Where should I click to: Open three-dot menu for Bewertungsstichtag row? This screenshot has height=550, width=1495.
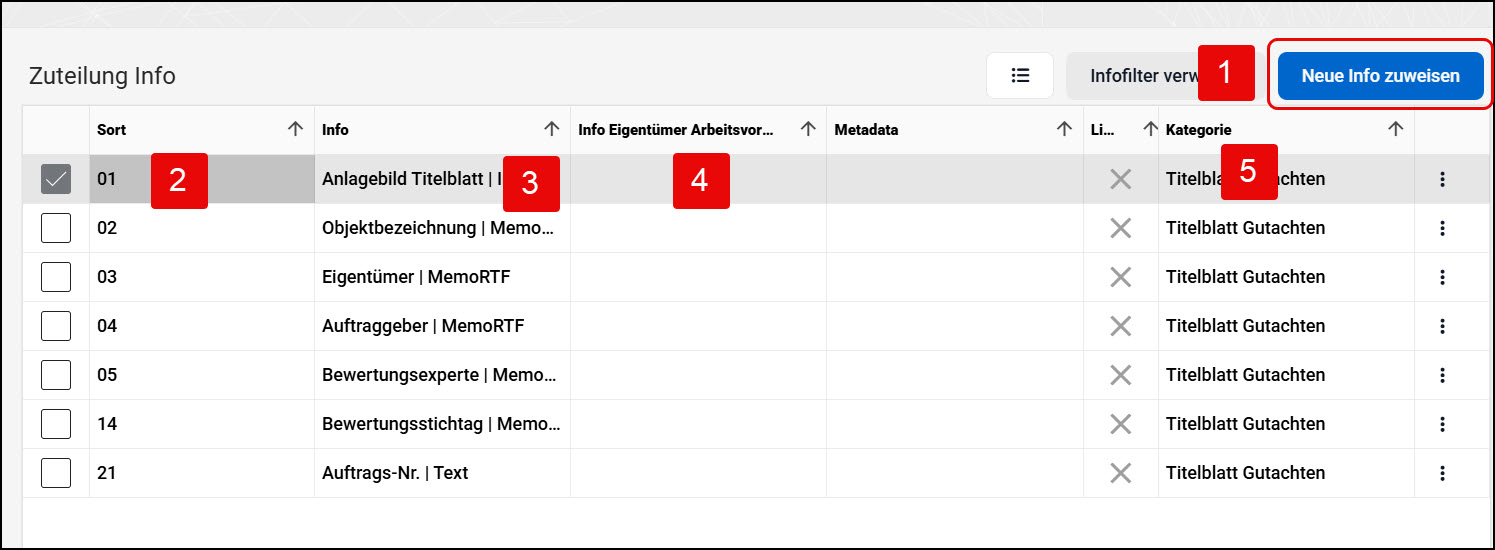1442,424
